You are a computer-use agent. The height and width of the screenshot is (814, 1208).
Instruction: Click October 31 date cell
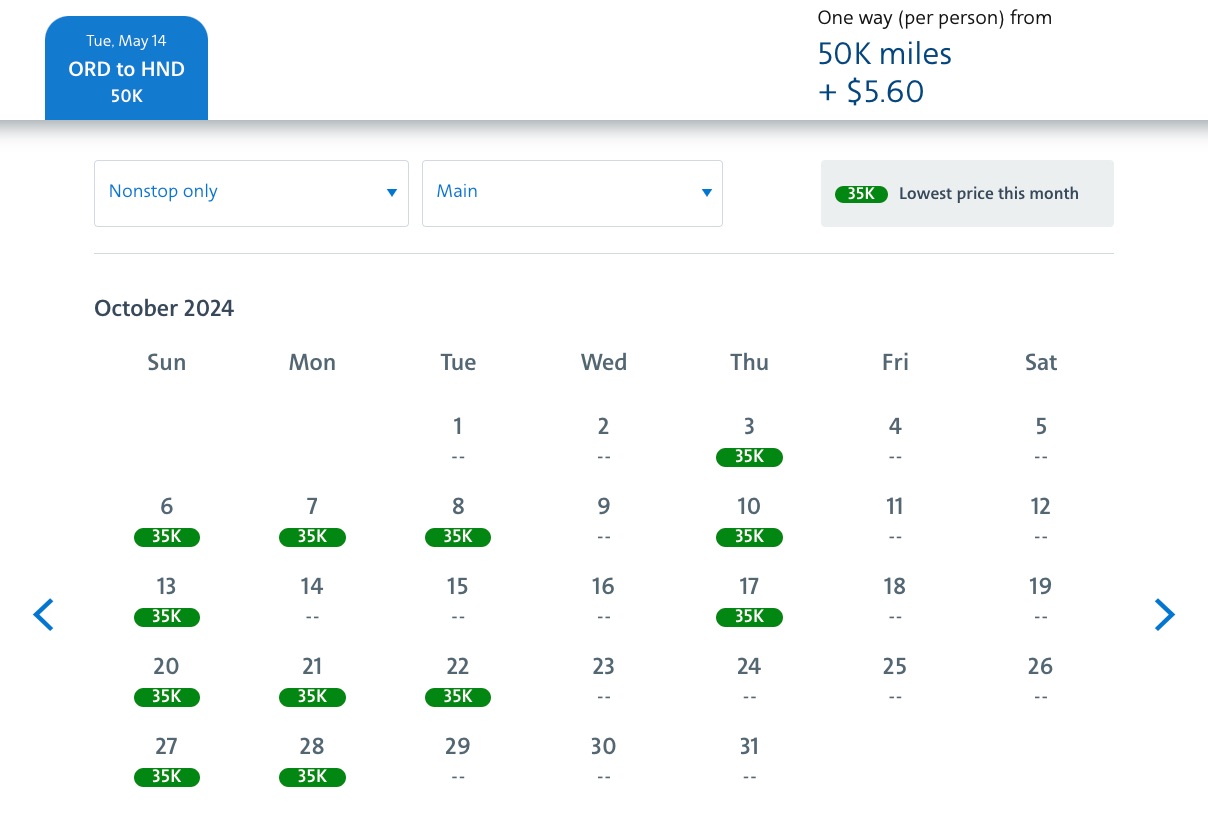pos(749,761)
